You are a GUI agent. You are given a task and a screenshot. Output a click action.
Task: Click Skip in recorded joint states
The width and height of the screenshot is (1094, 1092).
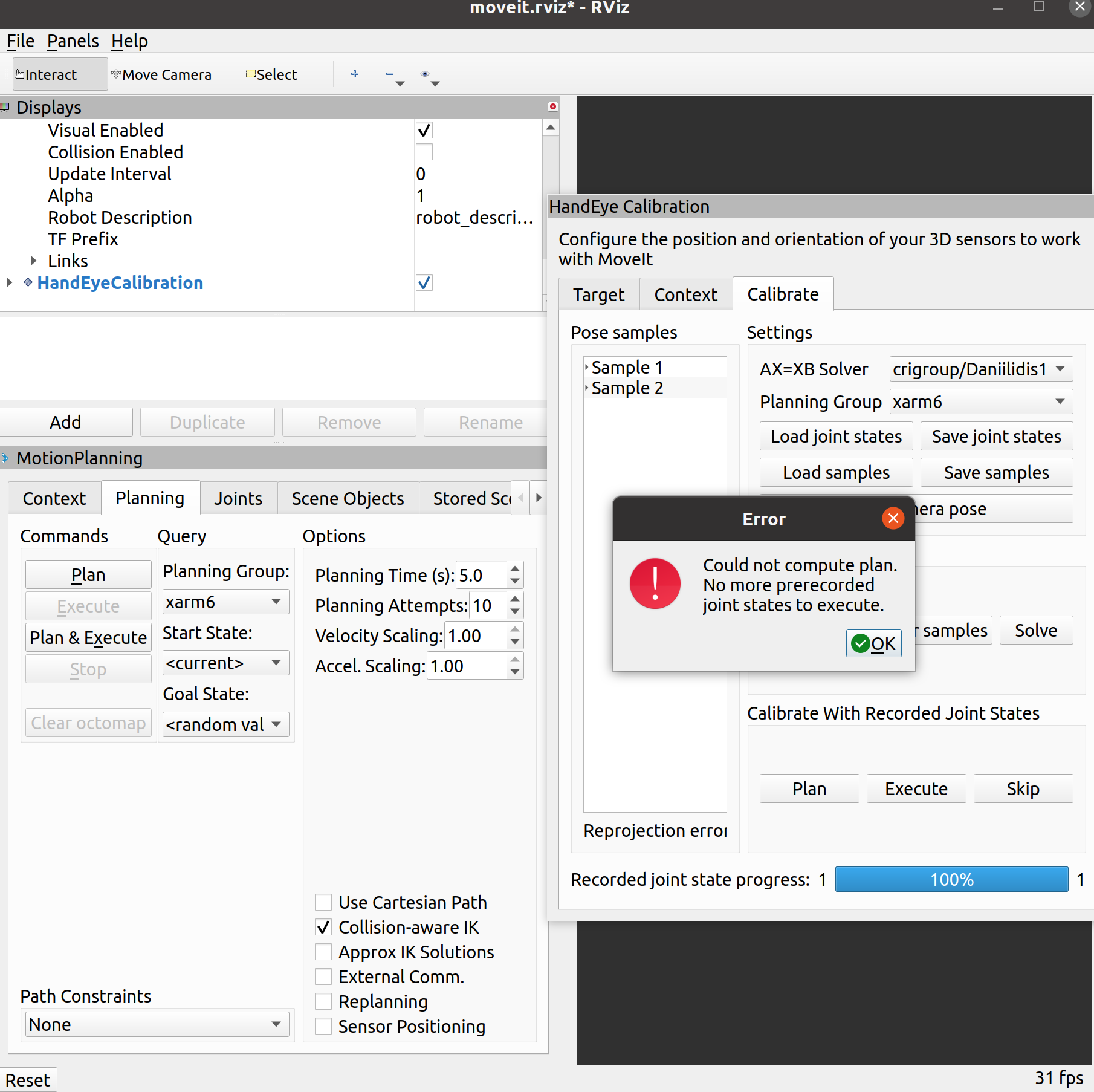tap(1023, 788)
